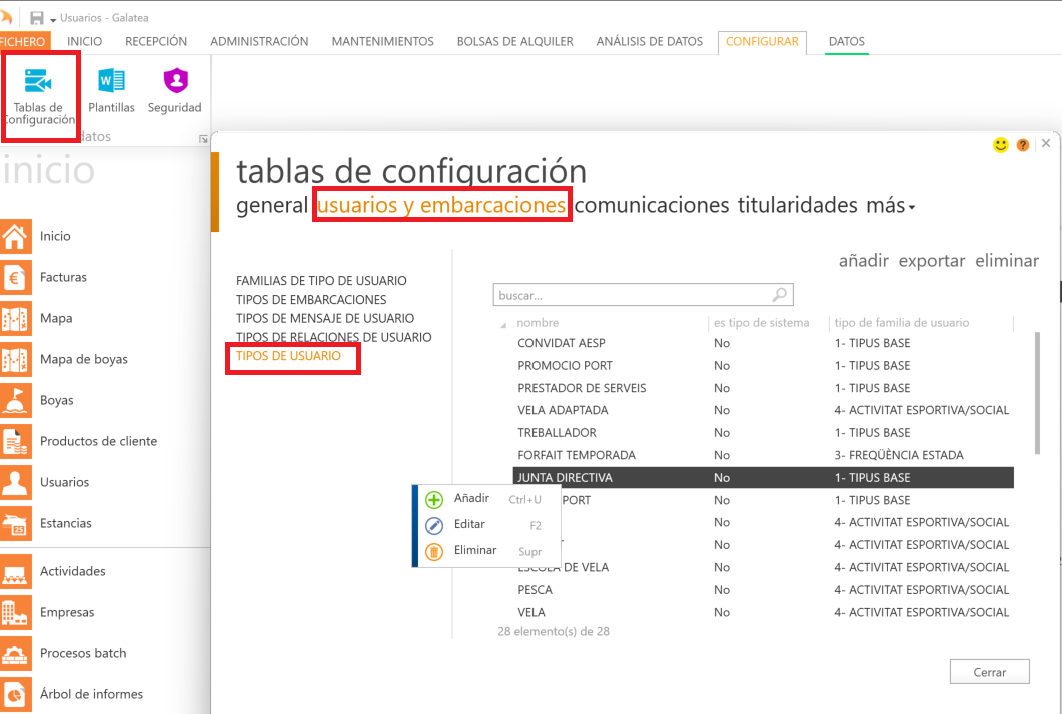Select TIPOS DE EMBARCACIONES in left list
Screen dimensions: 1062x714
311,300
